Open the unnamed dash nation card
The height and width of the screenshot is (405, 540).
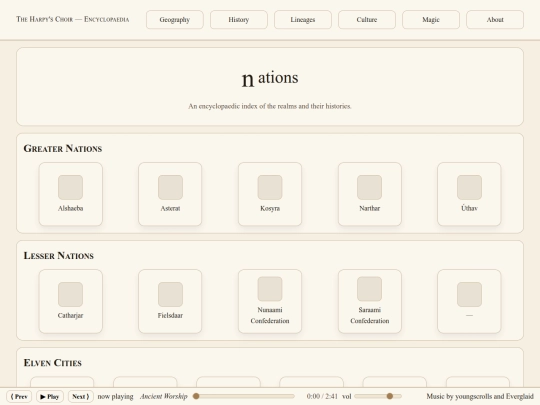pyautogui.click(x=469, y=301)
